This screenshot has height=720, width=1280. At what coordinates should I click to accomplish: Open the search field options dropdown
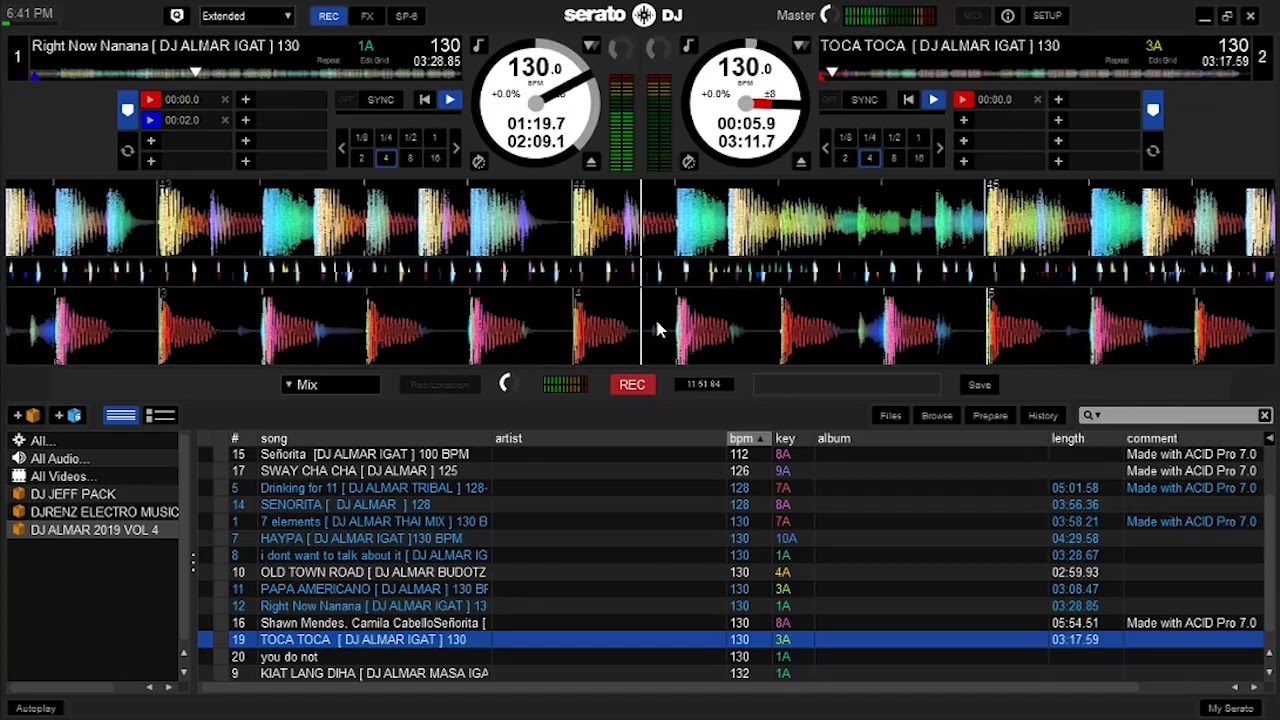point(1092,415)
